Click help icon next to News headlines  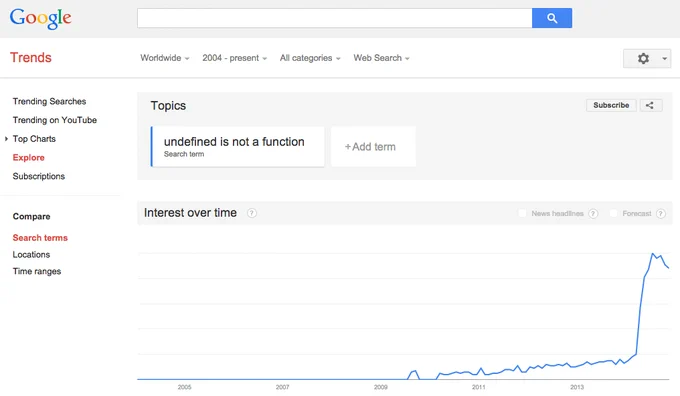click(593, 213)
